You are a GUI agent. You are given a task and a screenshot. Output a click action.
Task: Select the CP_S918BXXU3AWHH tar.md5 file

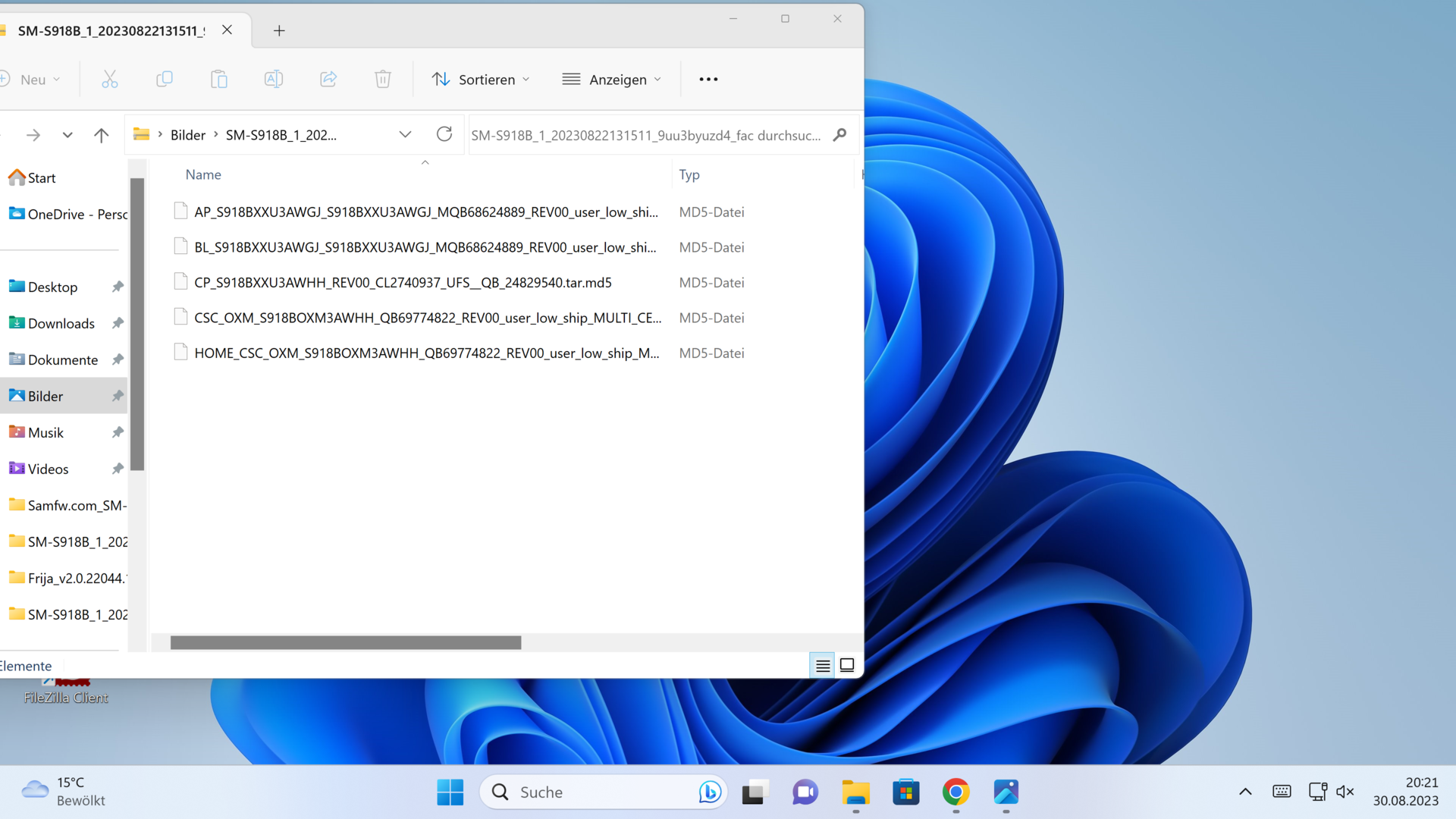click(403, 282)
